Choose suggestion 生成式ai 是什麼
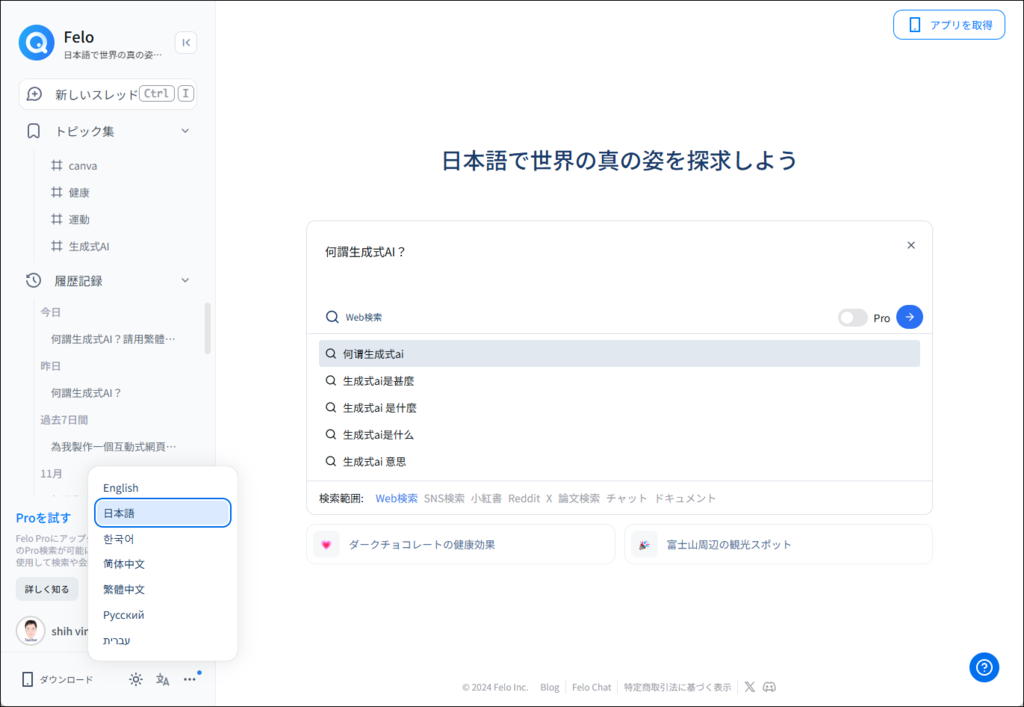 [619, 407]
